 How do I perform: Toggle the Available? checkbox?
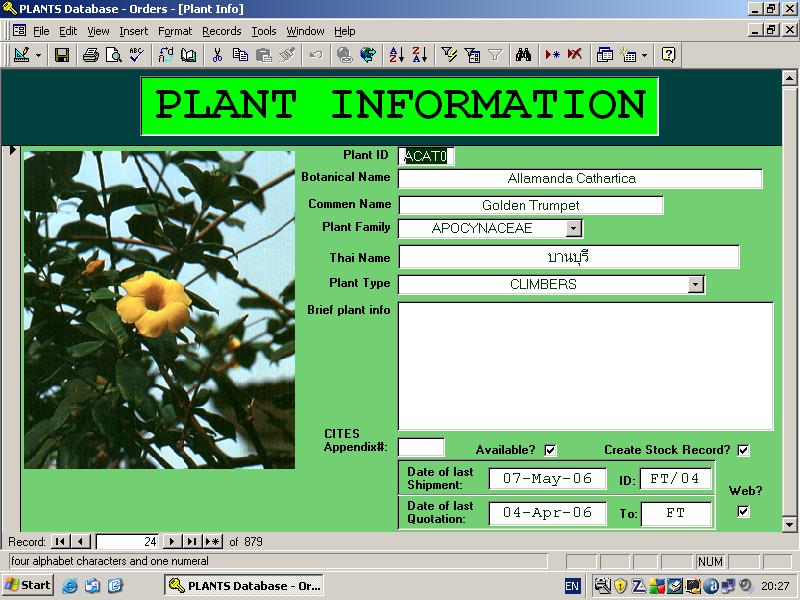[550, 450]
